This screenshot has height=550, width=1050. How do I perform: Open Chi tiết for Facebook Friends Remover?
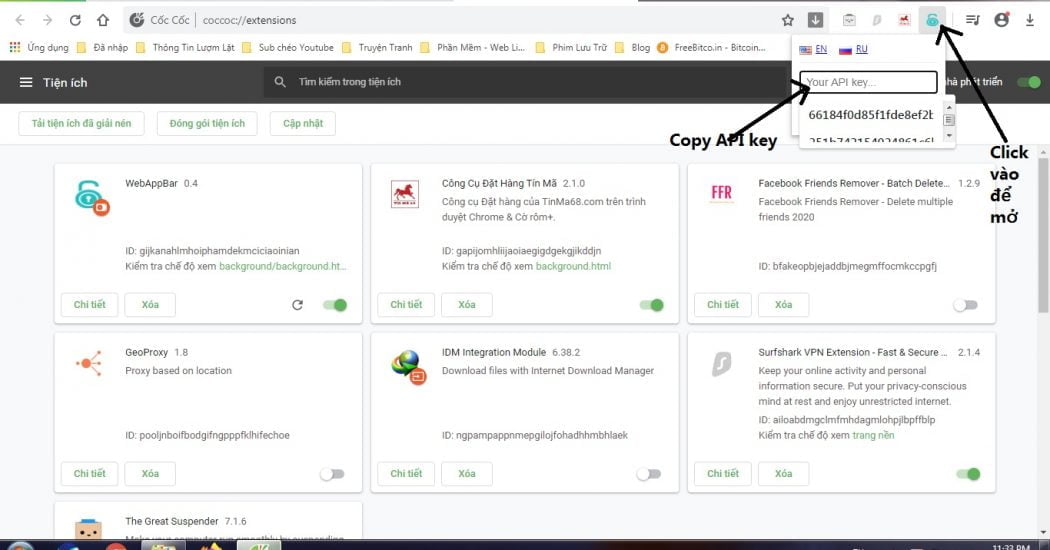(723, 305)
